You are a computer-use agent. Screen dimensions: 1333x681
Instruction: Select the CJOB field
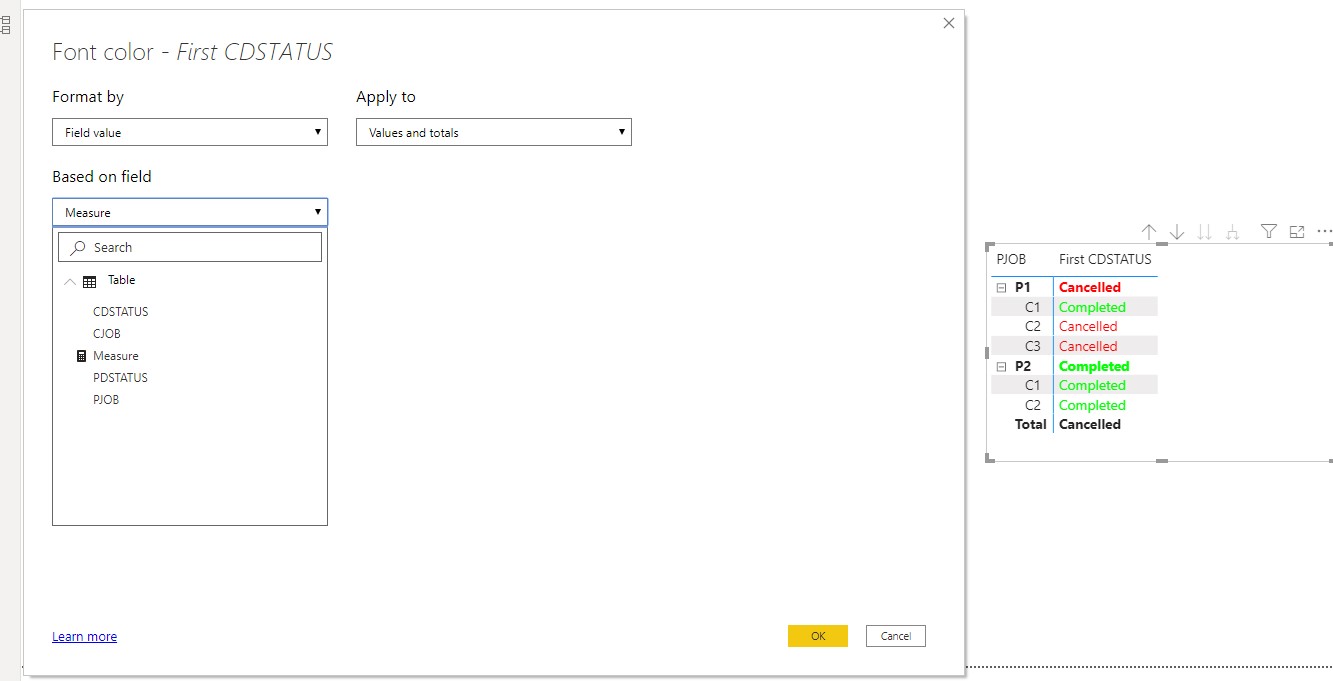107,333
